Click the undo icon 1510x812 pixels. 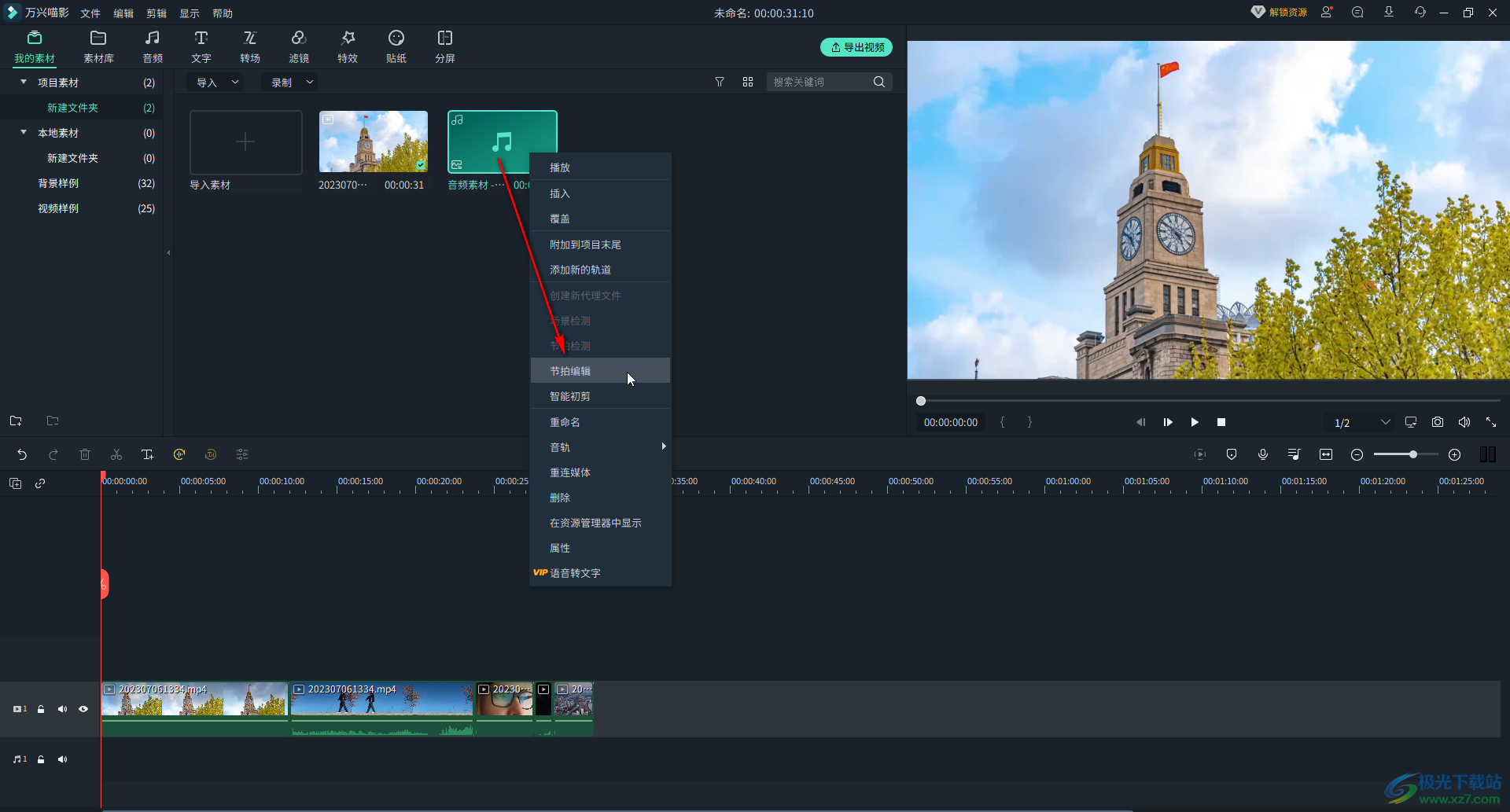click(22, 454)
